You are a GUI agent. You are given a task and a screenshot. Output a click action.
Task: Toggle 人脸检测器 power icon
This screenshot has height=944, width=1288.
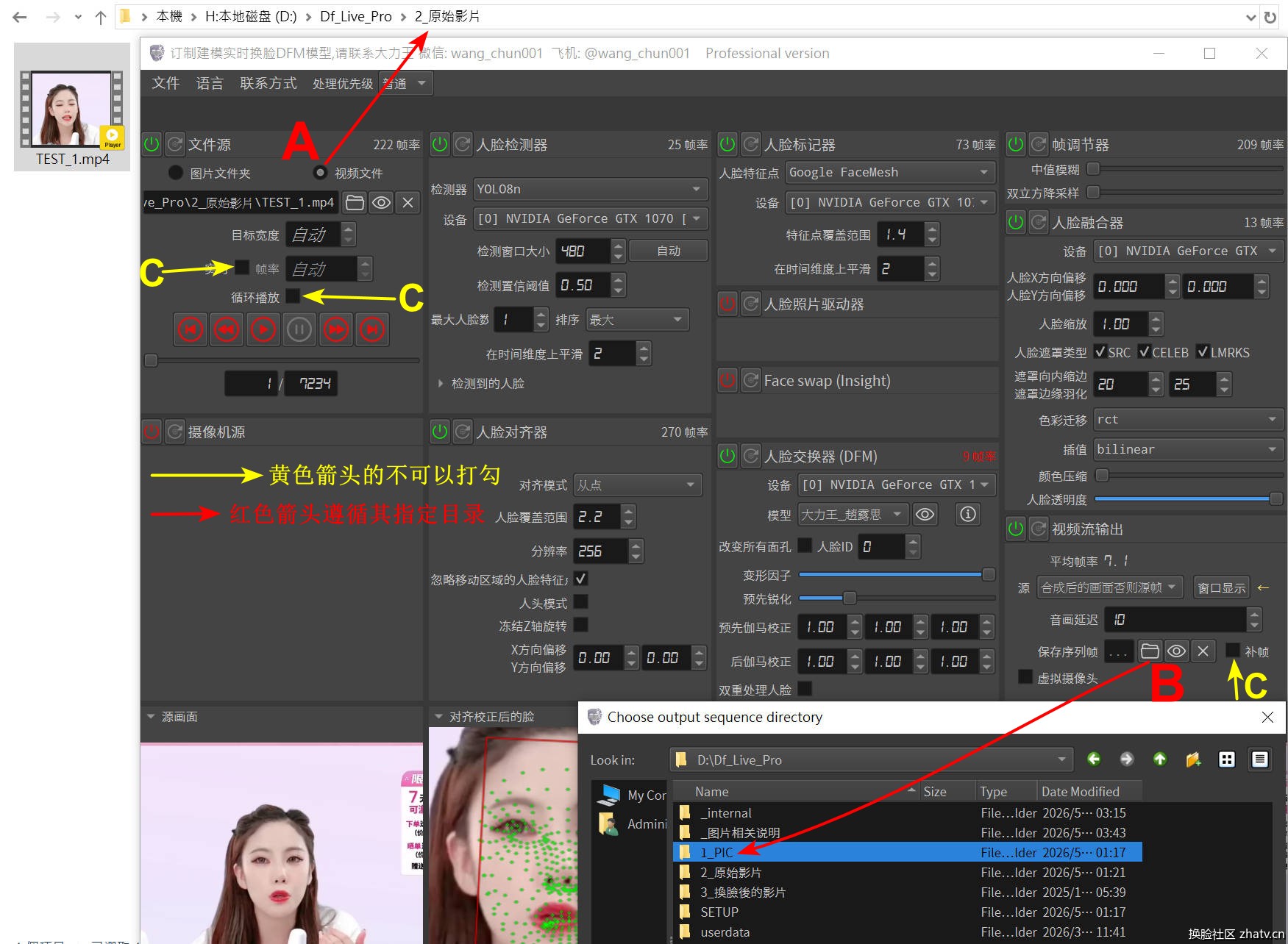pyautogui.click(x=440, y=144)
